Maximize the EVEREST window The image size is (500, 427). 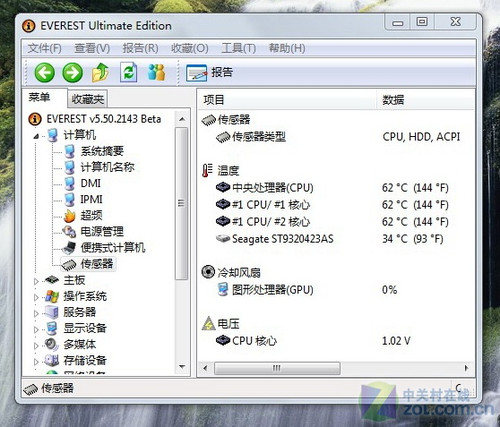point(422,22)
